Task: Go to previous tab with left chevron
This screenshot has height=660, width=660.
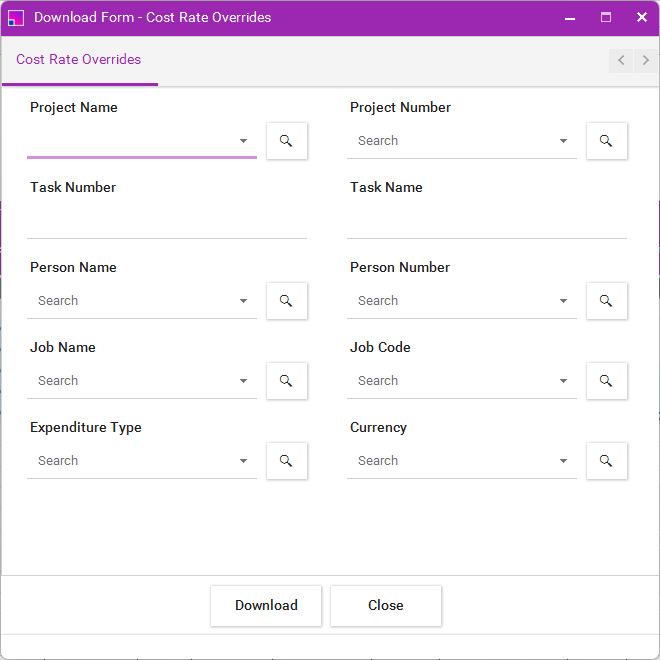Action: tap(621, 61)
